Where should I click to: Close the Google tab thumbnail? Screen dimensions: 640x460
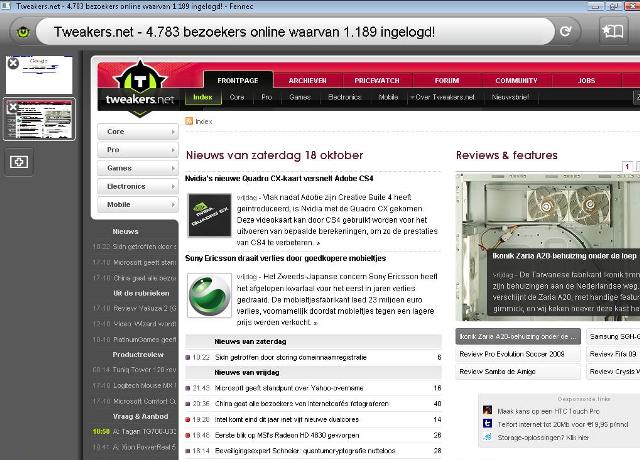pyautogui.click(x=13, y=63)
